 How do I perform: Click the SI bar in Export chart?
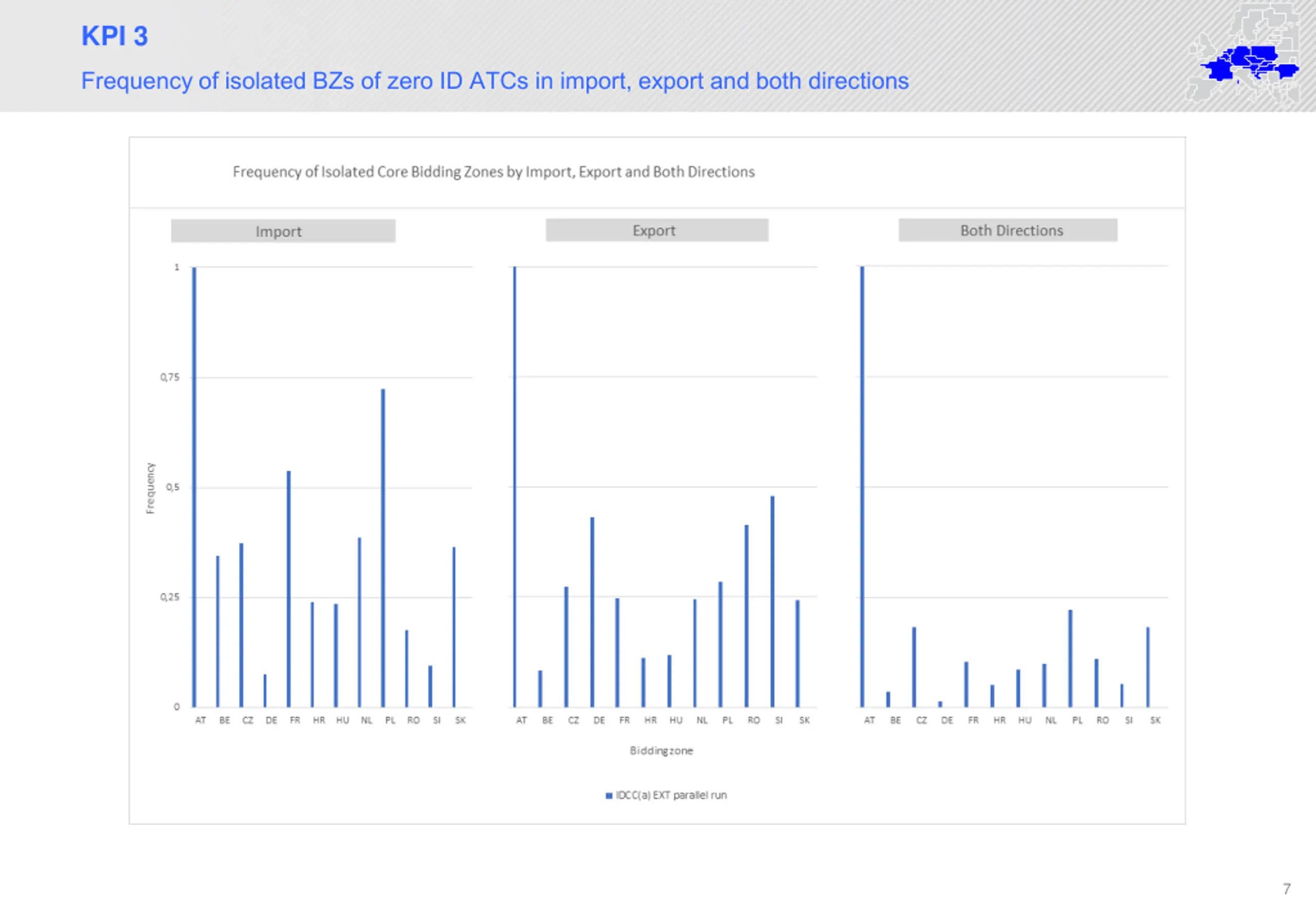(772, 602)
